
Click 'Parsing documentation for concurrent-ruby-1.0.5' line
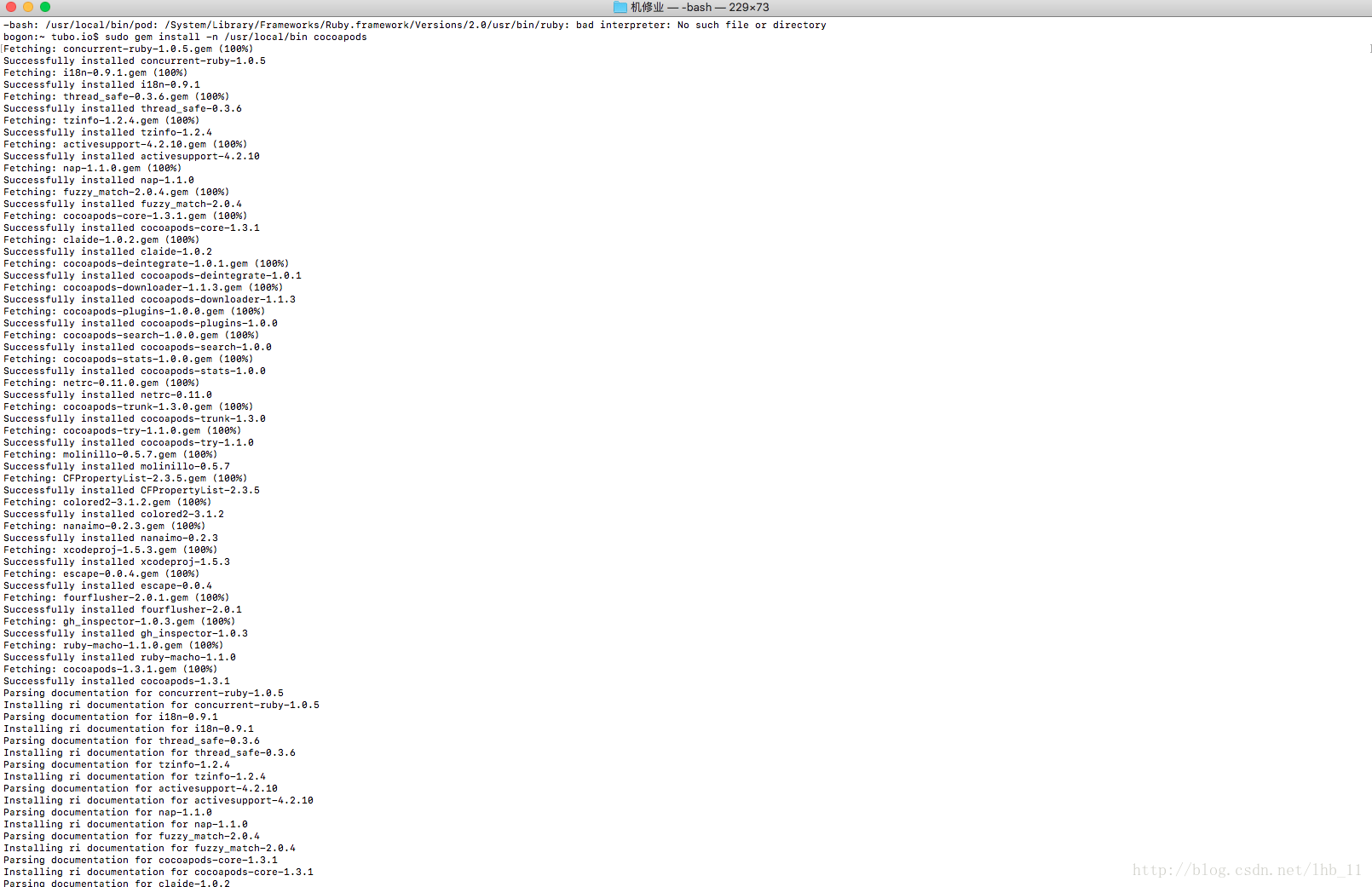click(143, 693)
